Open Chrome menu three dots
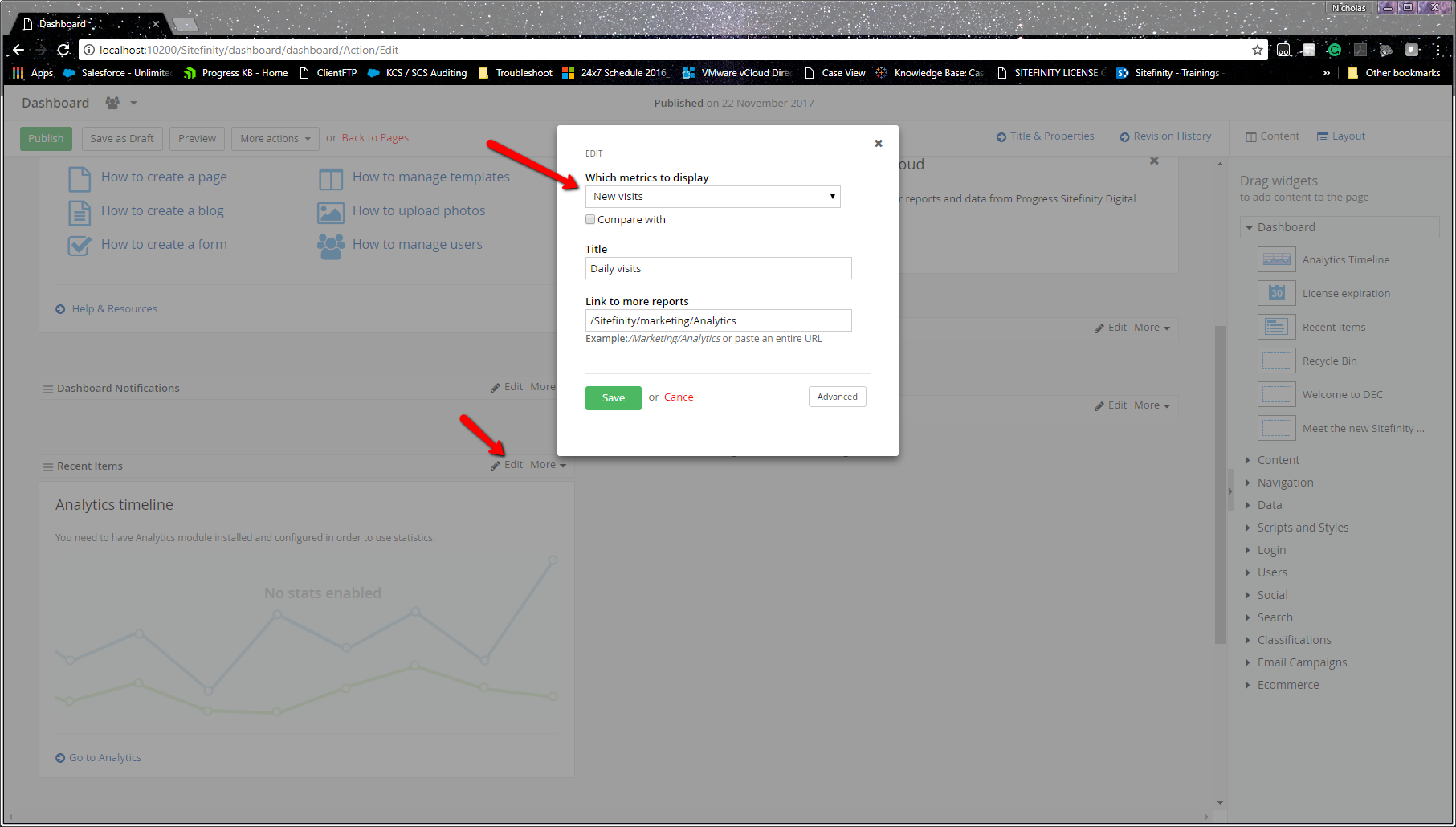This screenshot has width=1456, height=827. pyautogui.click(x=1438, y=50)
